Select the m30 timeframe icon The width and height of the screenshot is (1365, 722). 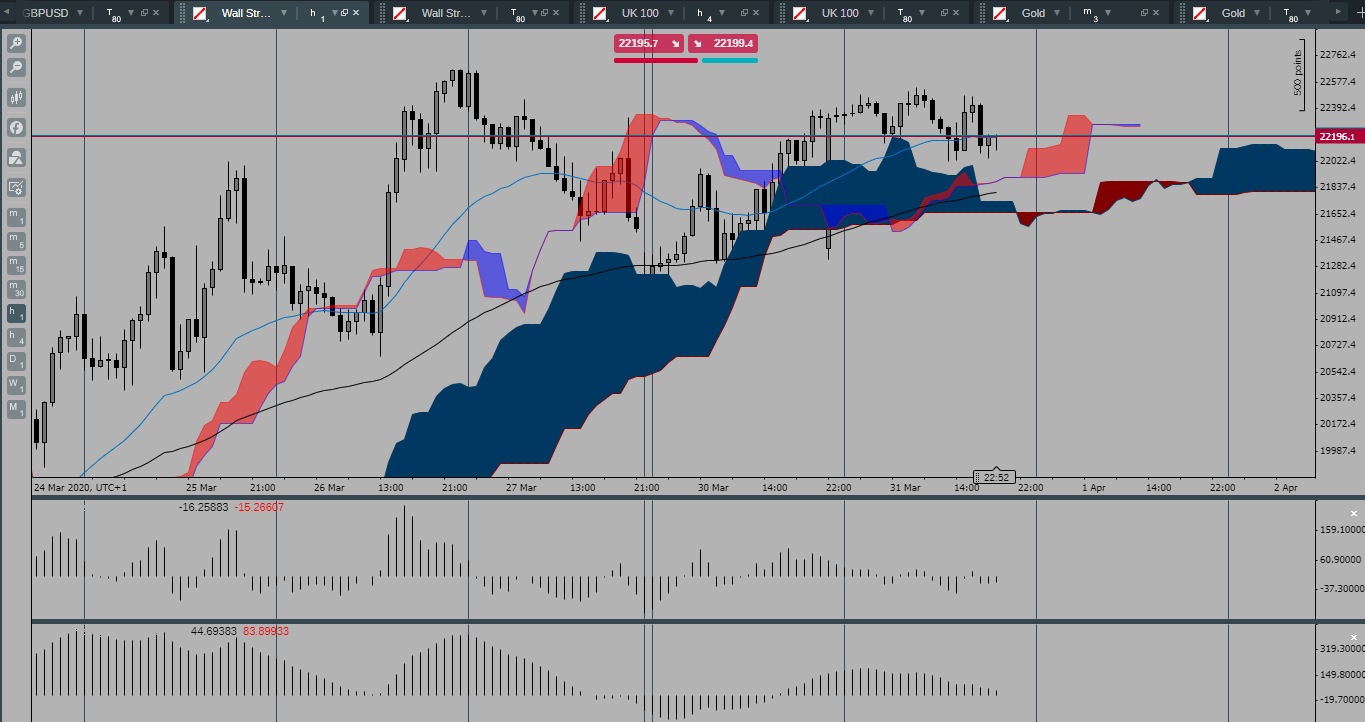point(15,290)
